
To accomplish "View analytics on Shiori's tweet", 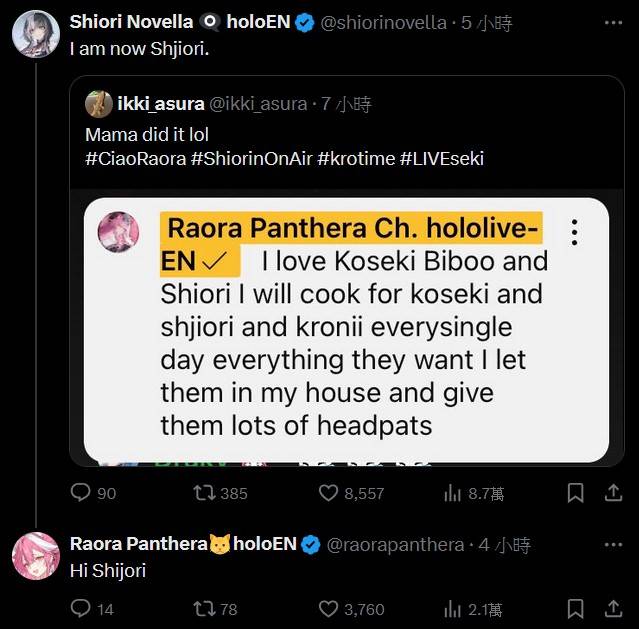I will 452,493.
